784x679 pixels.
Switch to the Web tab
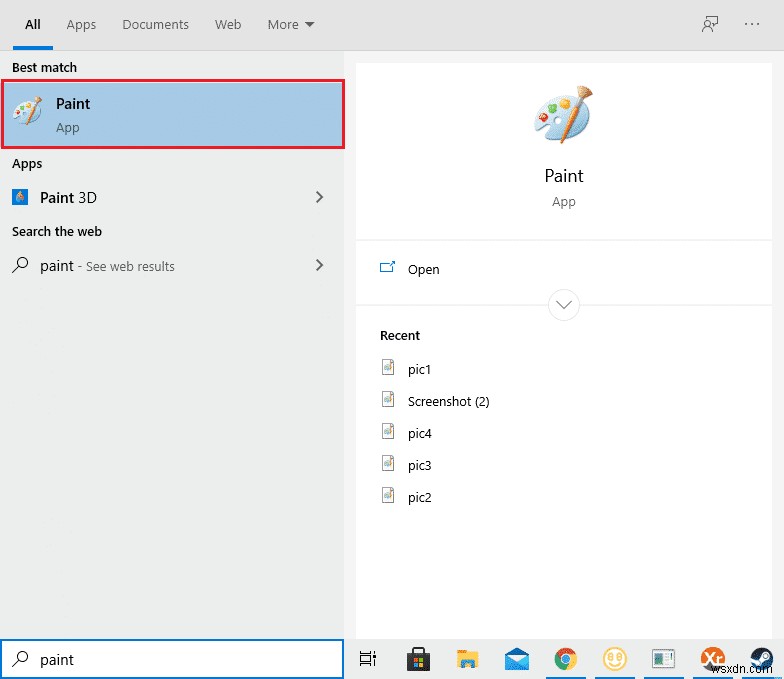click(x=228, y=24)
